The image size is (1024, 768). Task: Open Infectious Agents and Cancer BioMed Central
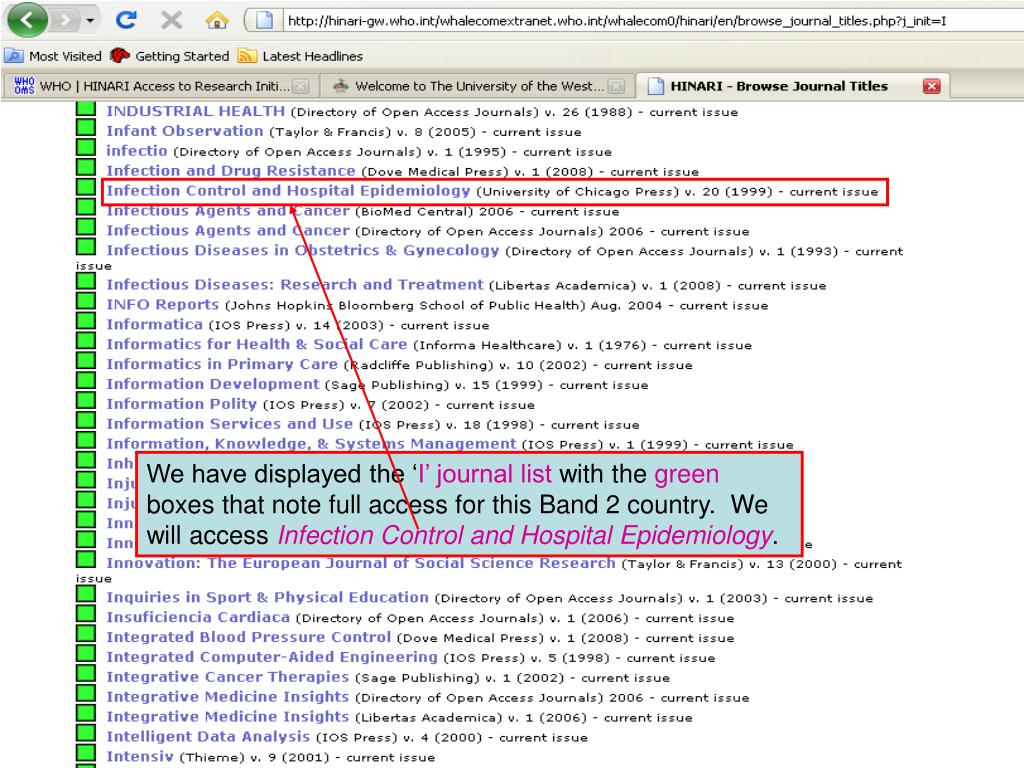coord(228,211)
